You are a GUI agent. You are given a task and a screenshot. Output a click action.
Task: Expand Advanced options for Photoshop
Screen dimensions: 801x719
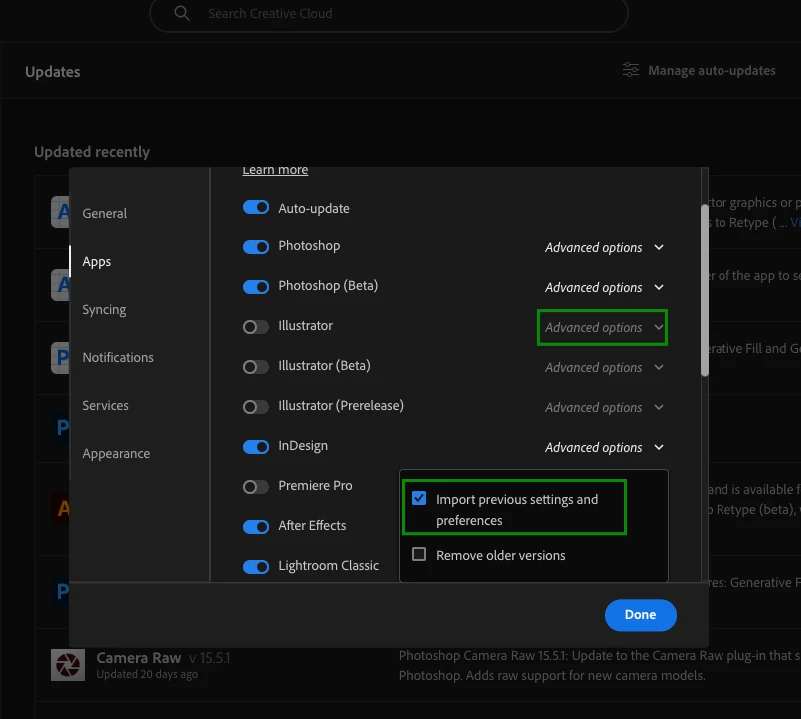coord(604,247)
